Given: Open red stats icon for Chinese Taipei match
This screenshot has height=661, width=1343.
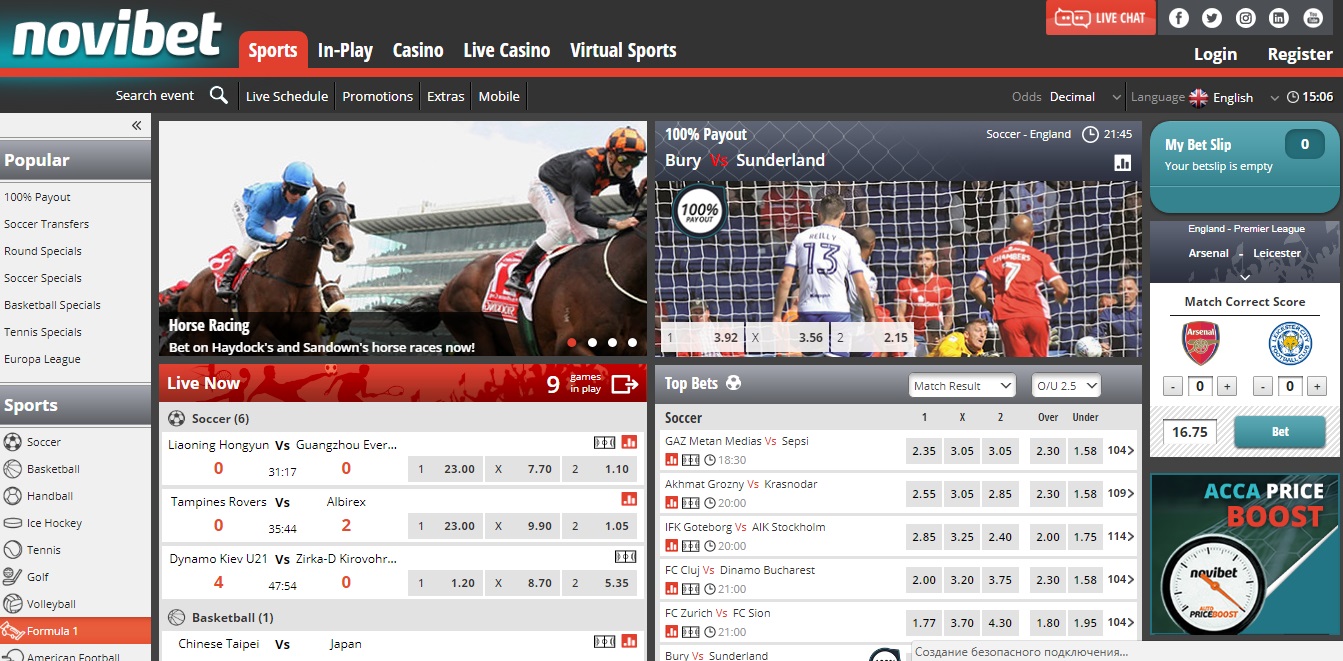Looking at the screenshot, I should [629, 641].
